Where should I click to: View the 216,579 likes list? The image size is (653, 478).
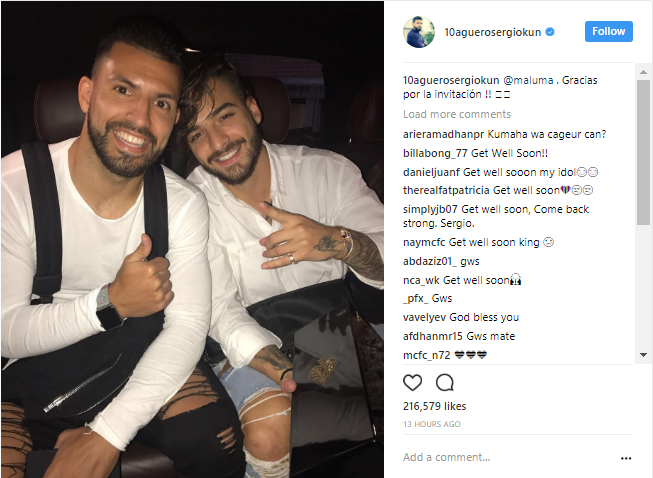coord(434,406)
